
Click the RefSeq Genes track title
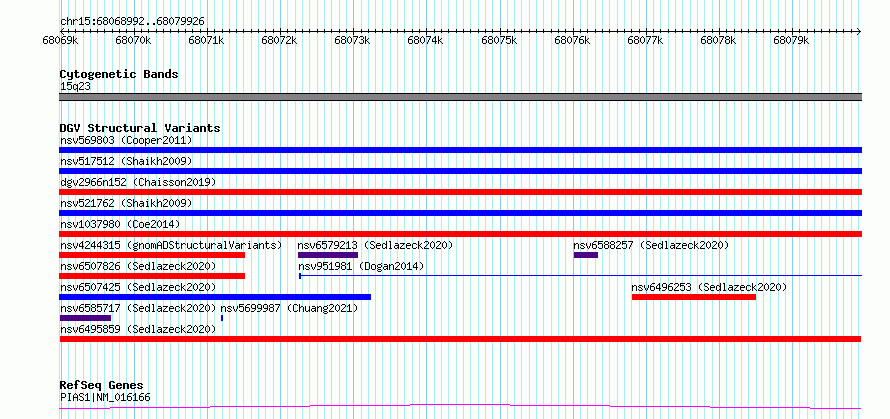101,386
